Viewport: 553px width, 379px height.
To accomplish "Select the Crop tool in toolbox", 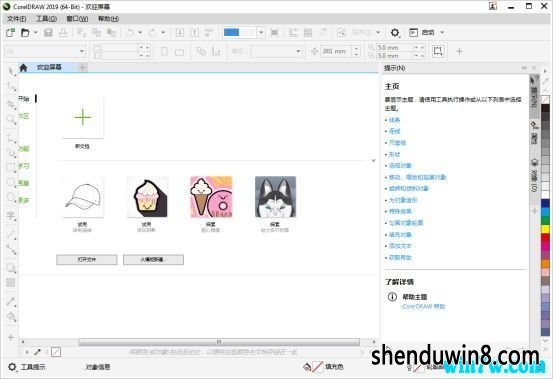I will click(x=11, y=104).
